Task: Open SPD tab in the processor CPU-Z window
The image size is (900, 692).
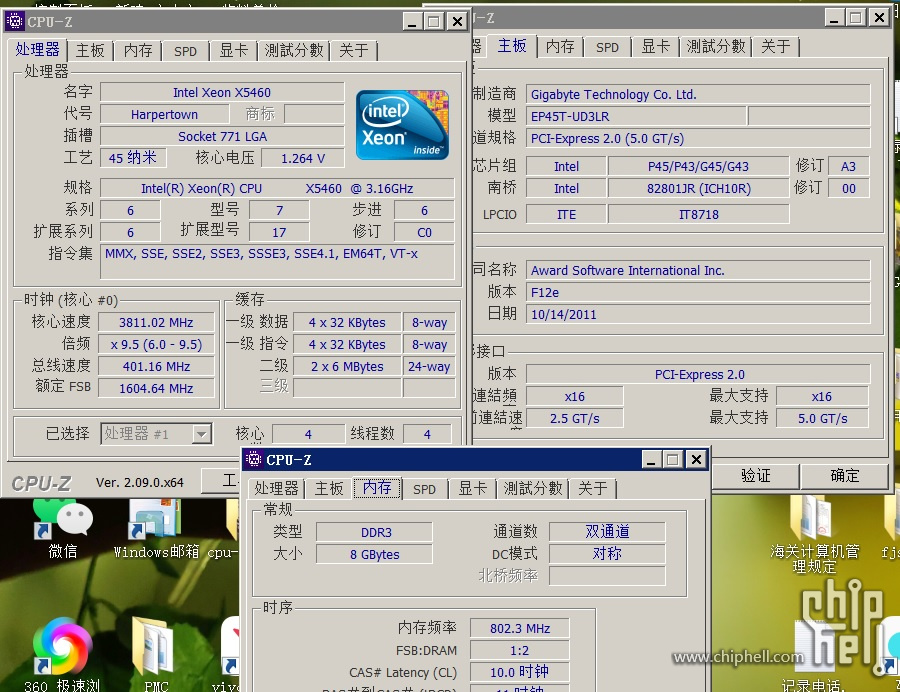Action: click(x=185, y=50)
